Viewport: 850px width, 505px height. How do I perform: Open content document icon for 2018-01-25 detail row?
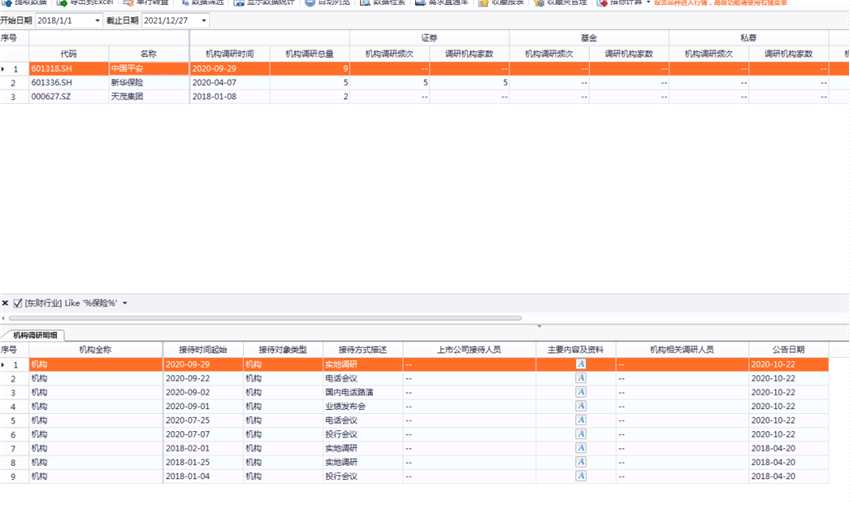[581, 462]
